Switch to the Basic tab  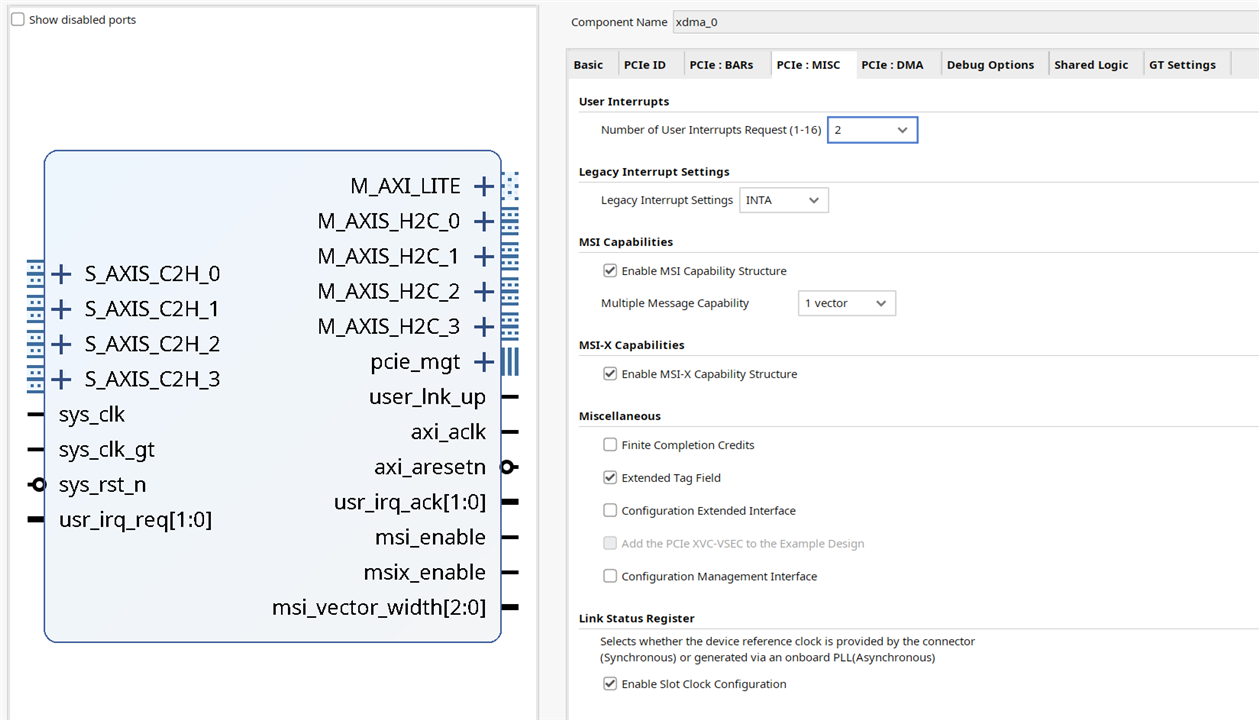(588, 65)
